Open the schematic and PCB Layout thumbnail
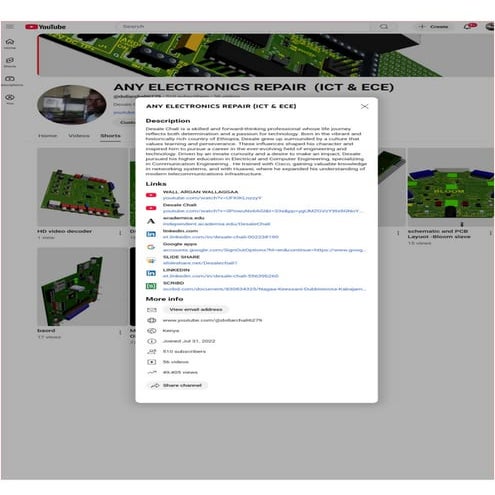The width and height of the screenshot is (495, 495). (450, 187)
